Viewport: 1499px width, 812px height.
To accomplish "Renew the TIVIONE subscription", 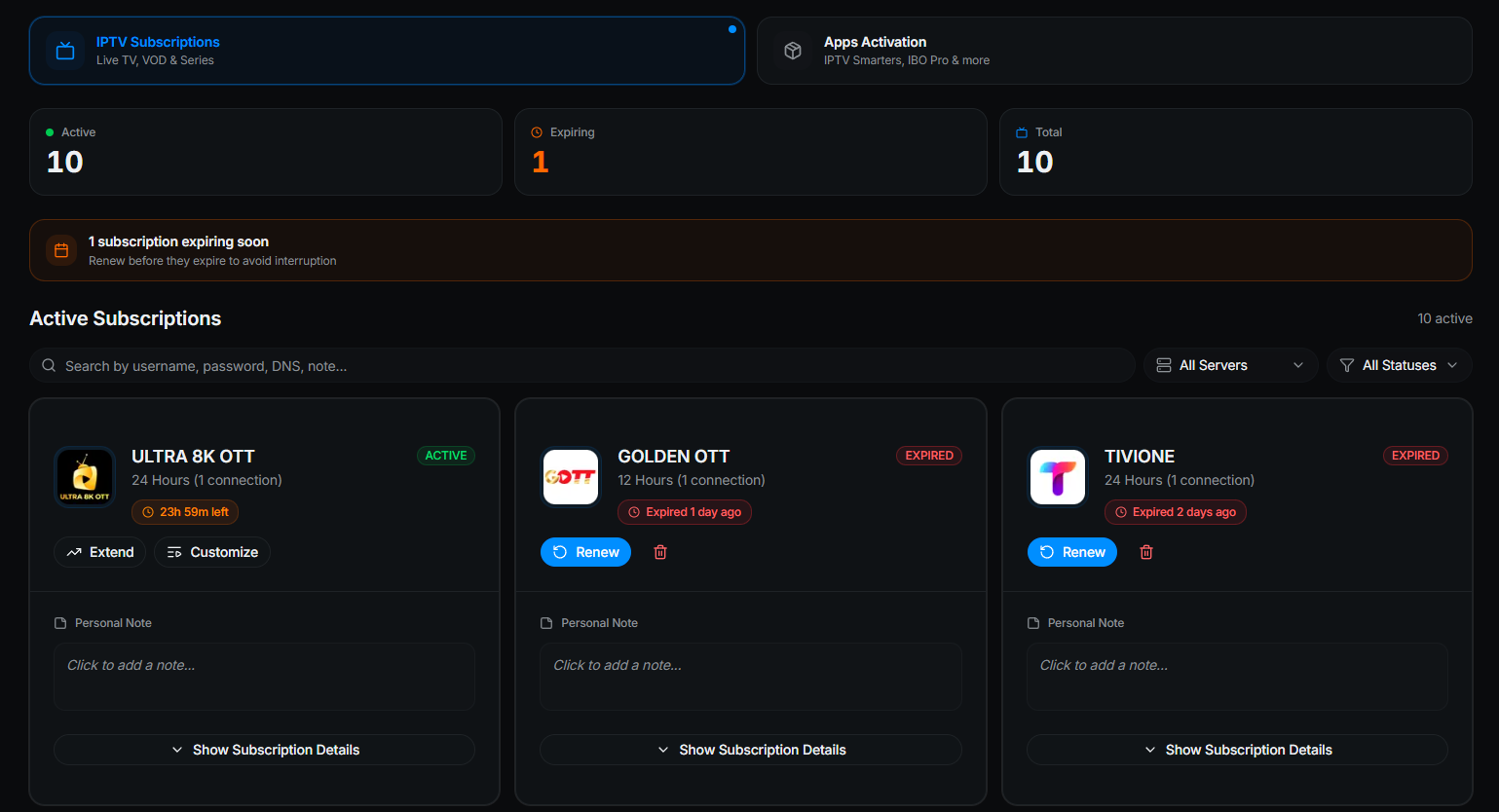I will [1071, 552].
